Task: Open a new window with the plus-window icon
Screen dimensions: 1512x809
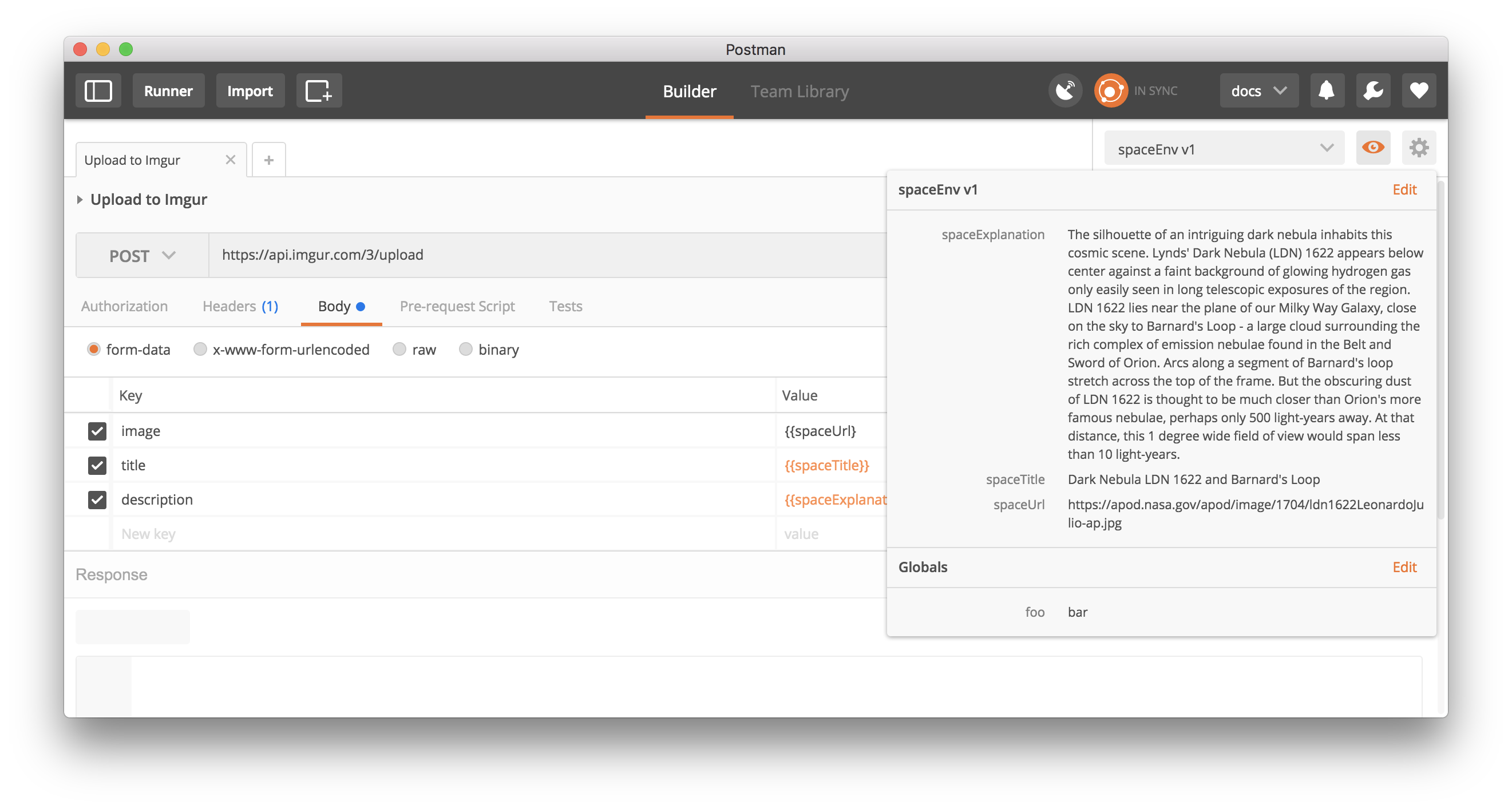Action: (x=319, y=90)
